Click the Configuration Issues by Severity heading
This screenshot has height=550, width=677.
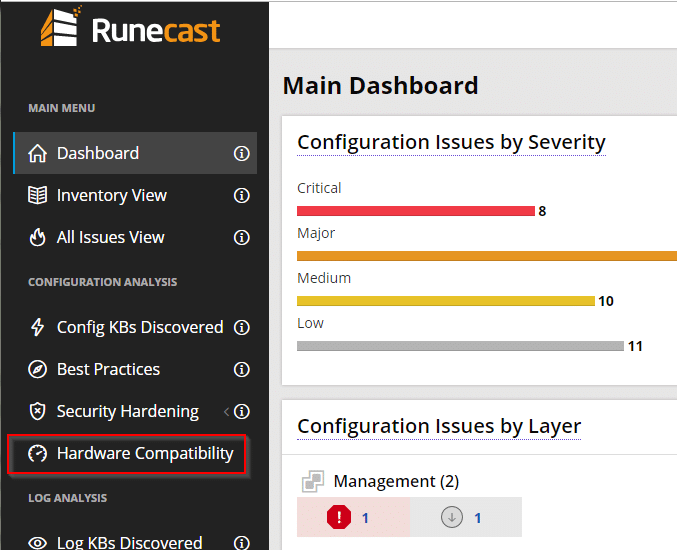point(451,142)
